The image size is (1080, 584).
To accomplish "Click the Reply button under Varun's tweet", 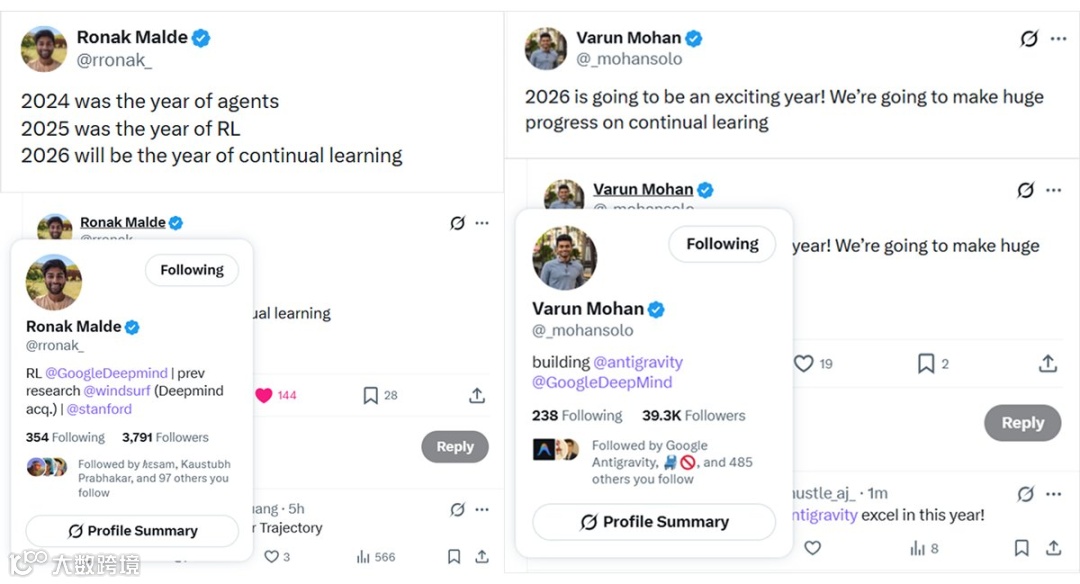I will click(x=1022, y=423).
